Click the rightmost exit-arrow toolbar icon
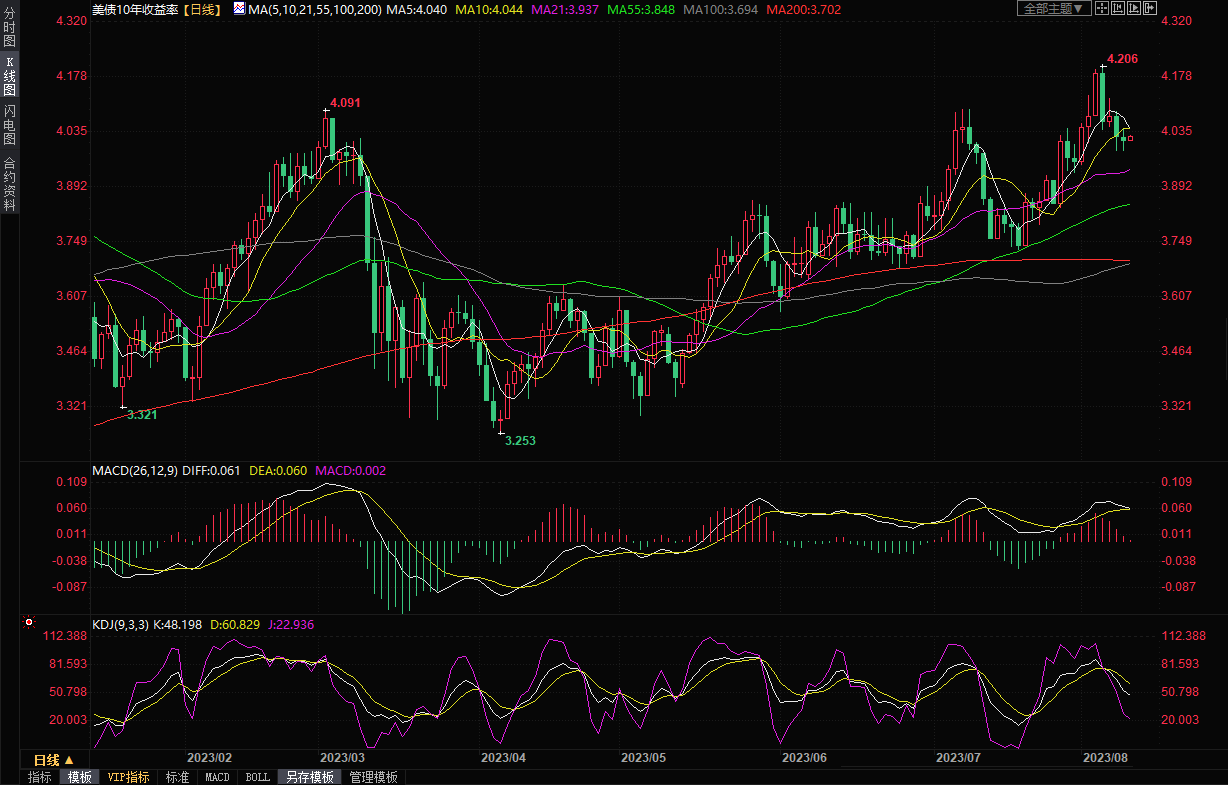The width and height of the screenshot is (1228, 785). point(1152,8)
